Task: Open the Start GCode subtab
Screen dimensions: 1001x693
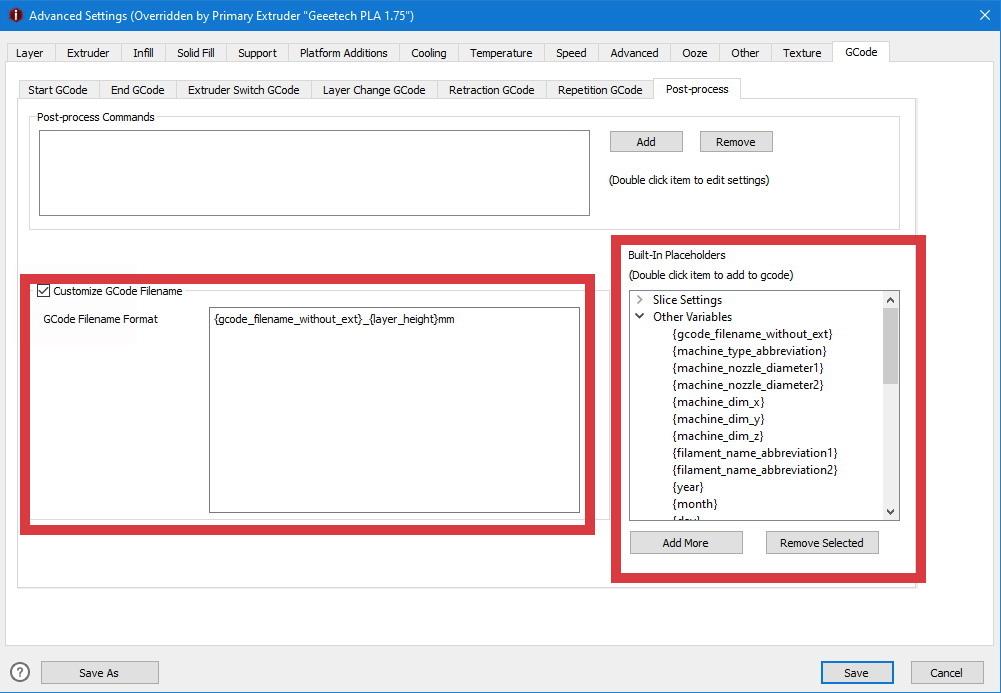Action: click(x=57, y=90)
